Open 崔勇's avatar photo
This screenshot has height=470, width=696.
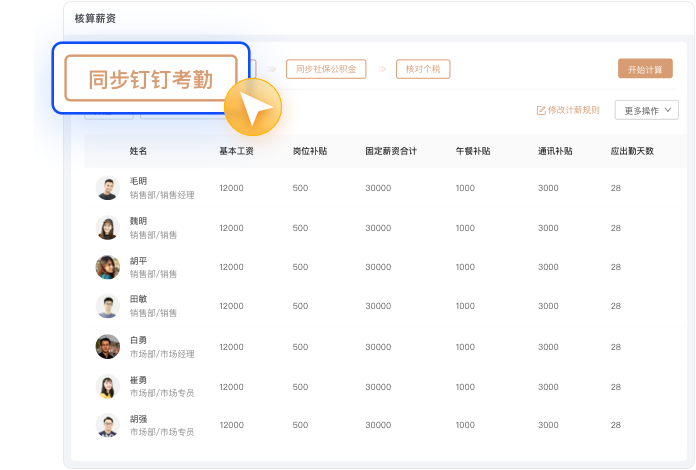(108, 387)
